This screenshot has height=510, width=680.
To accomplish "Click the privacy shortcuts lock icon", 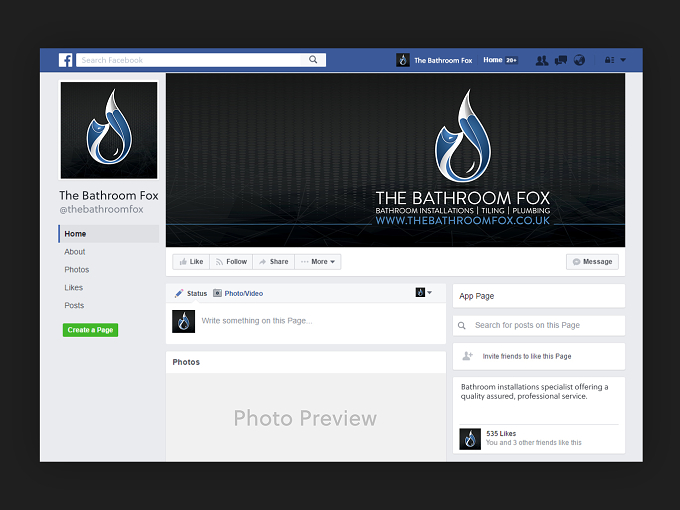I will coord(609,60).
